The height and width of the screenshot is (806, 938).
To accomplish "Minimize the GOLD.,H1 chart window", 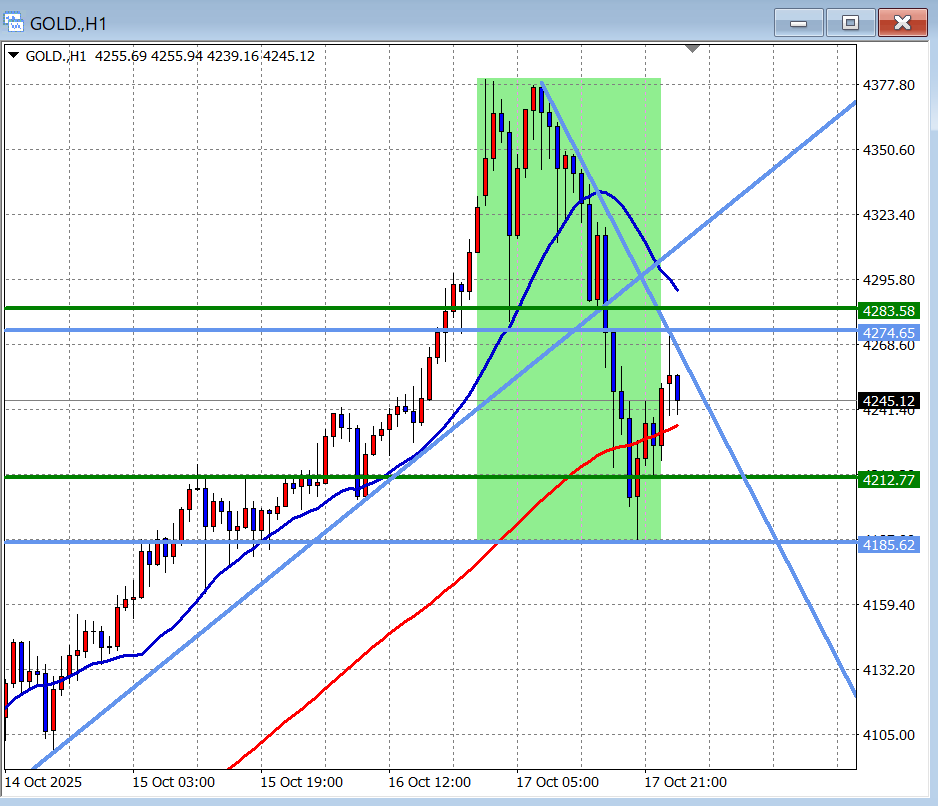I will pos(798,22).
